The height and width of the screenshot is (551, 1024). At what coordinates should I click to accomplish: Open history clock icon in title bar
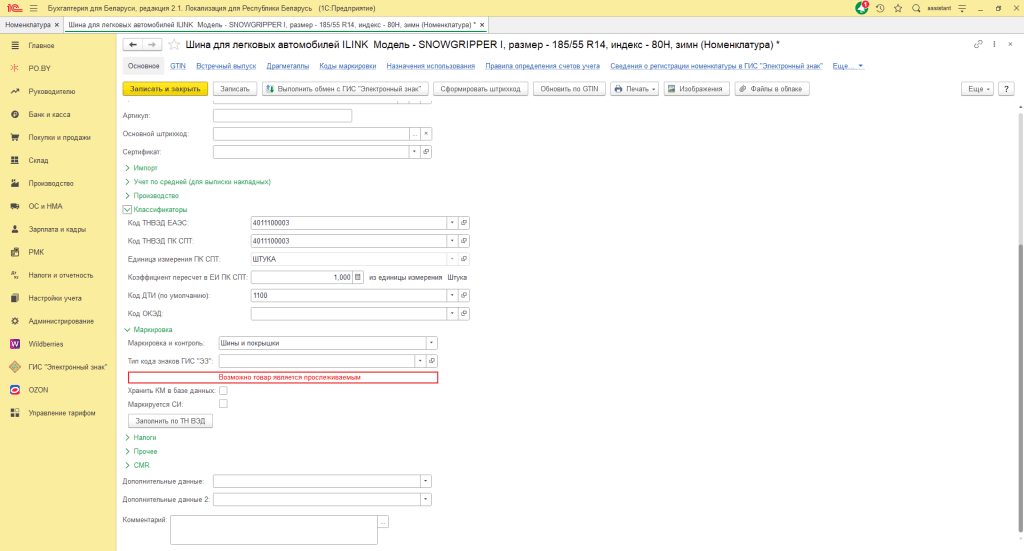pos(880,8)
